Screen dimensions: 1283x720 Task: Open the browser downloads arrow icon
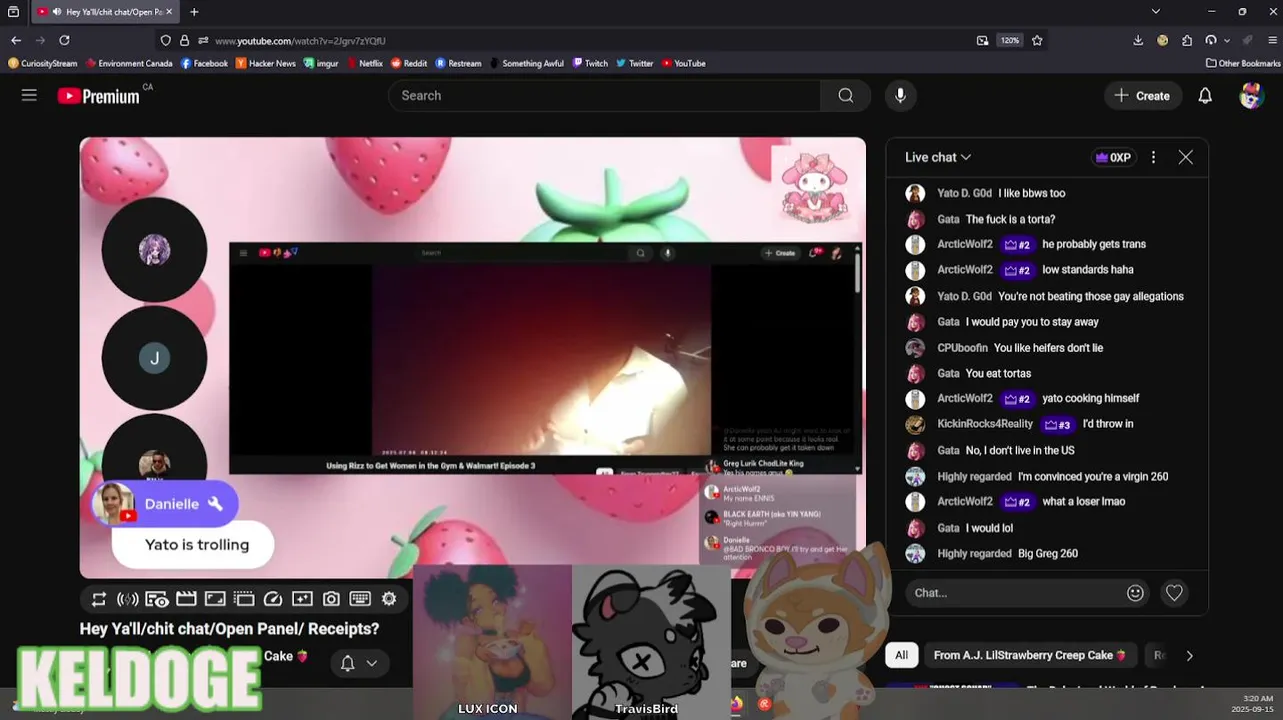pyautogui.click(x=1138, y=41)
